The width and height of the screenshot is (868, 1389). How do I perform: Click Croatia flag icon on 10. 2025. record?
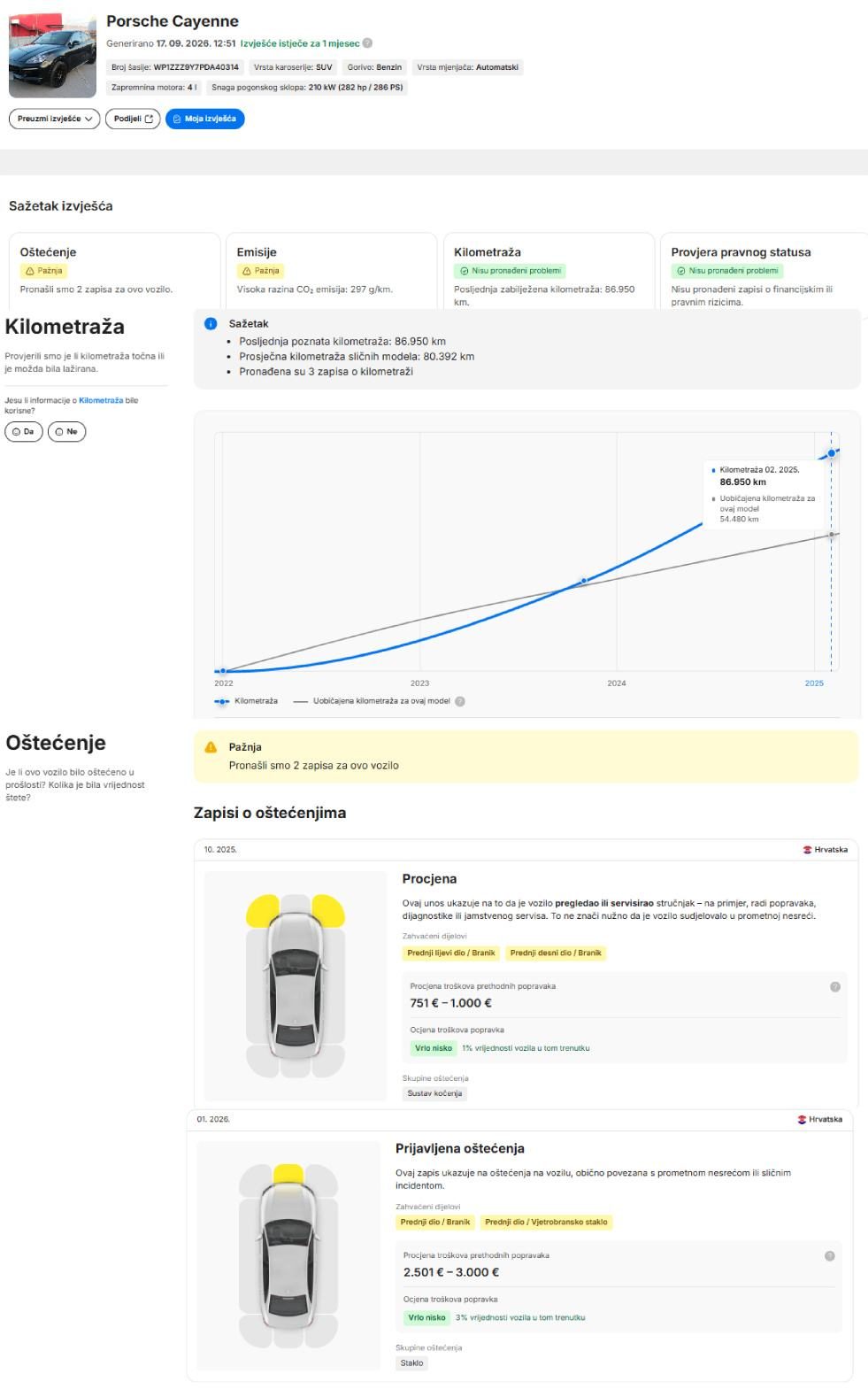(x=807, y=850)
